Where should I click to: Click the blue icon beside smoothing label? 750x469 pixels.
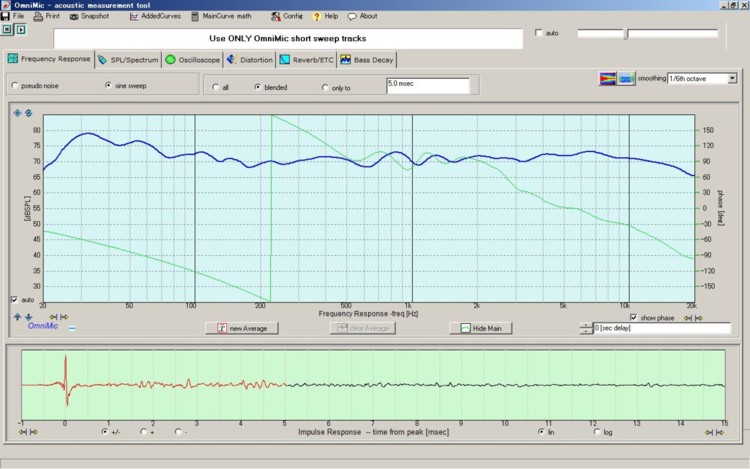pyautogui.click(x=626, y=78)
